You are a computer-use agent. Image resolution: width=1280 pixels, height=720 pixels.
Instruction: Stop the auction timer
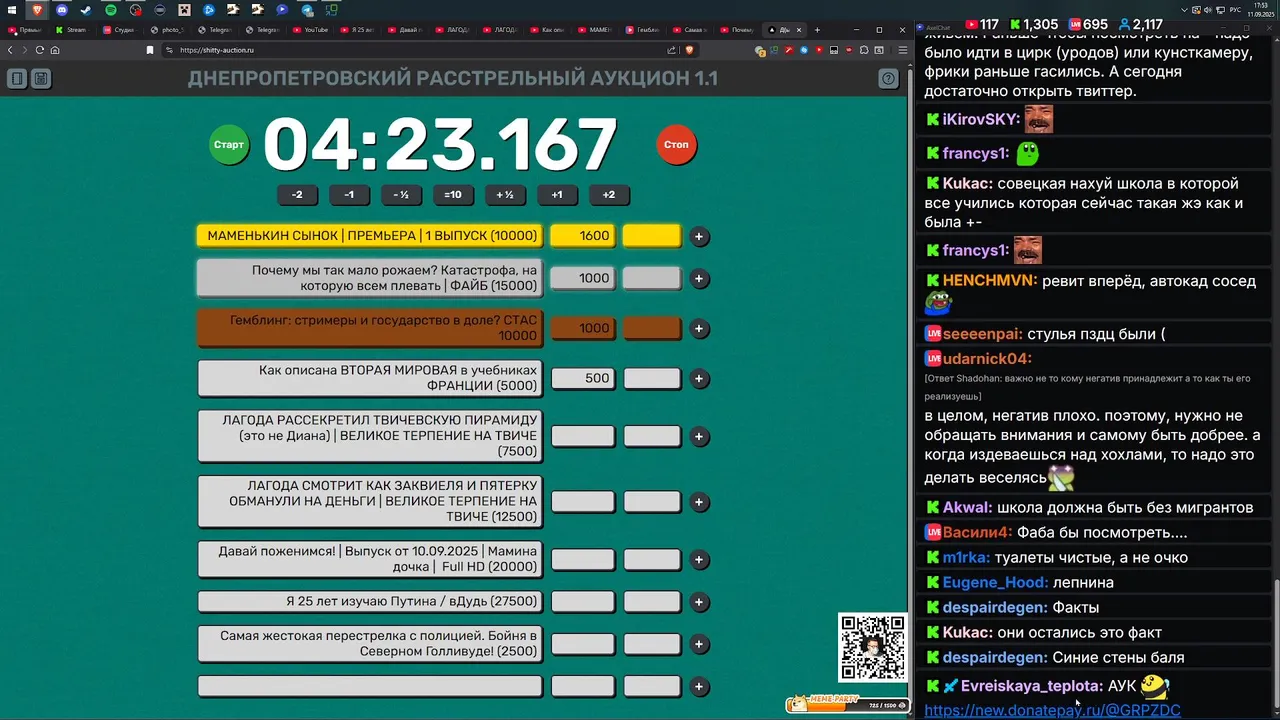point(676,145)
